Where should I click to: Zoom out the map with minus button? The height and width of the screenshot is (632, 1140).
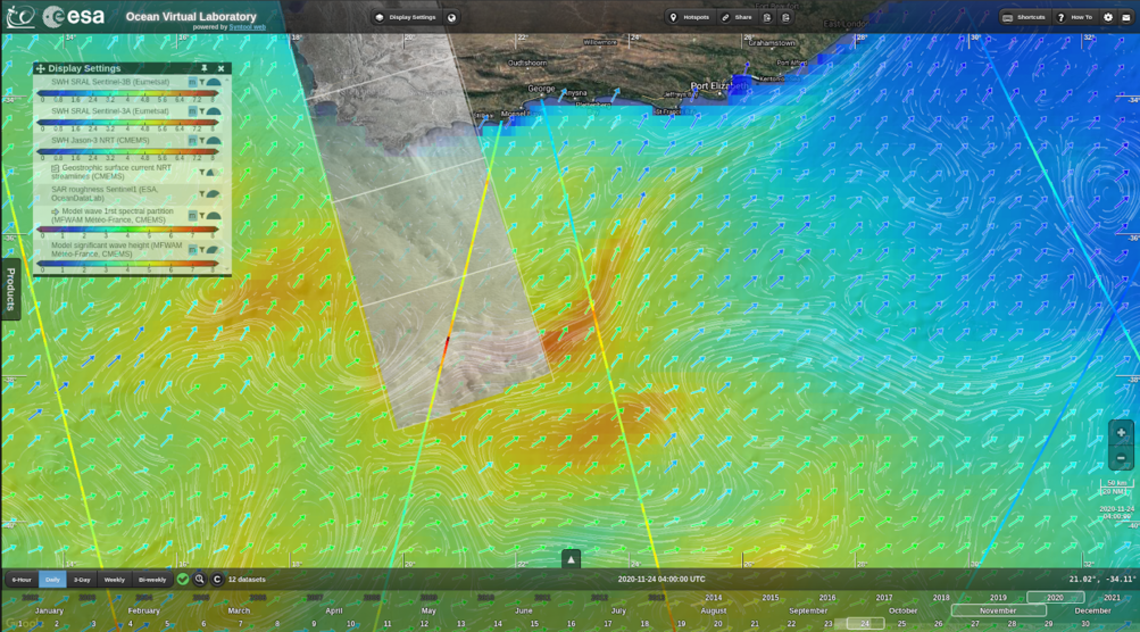tap(1120, 458)
